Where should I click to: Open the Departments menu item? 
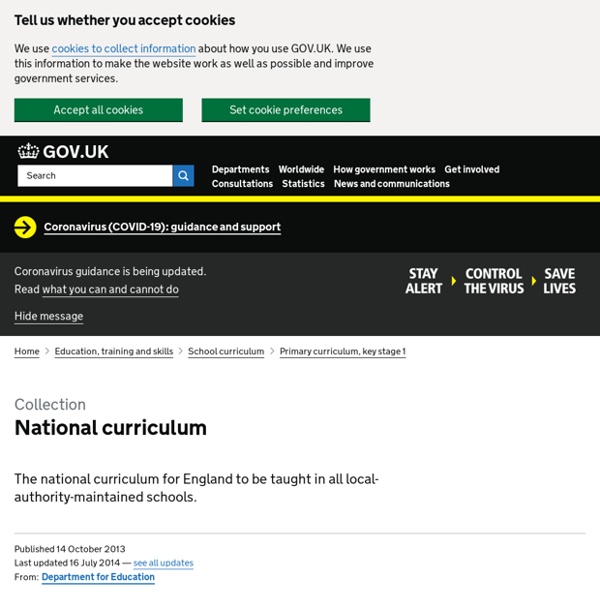(240, 169)
